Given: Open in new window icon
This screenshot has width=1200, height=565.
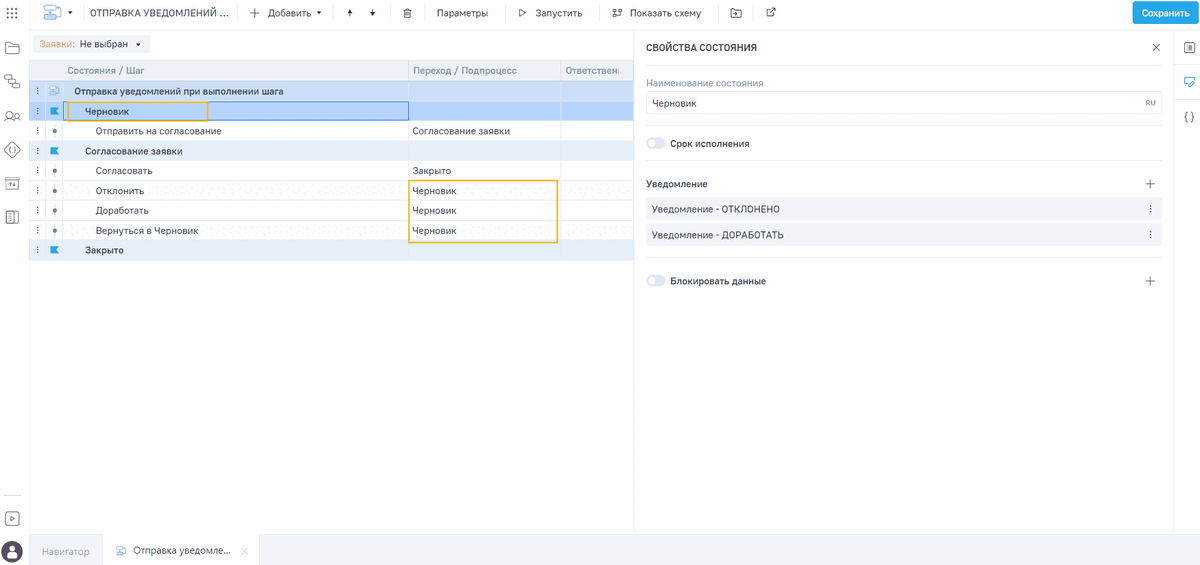Looking at the screenshot, I should [x=771, y=13].
